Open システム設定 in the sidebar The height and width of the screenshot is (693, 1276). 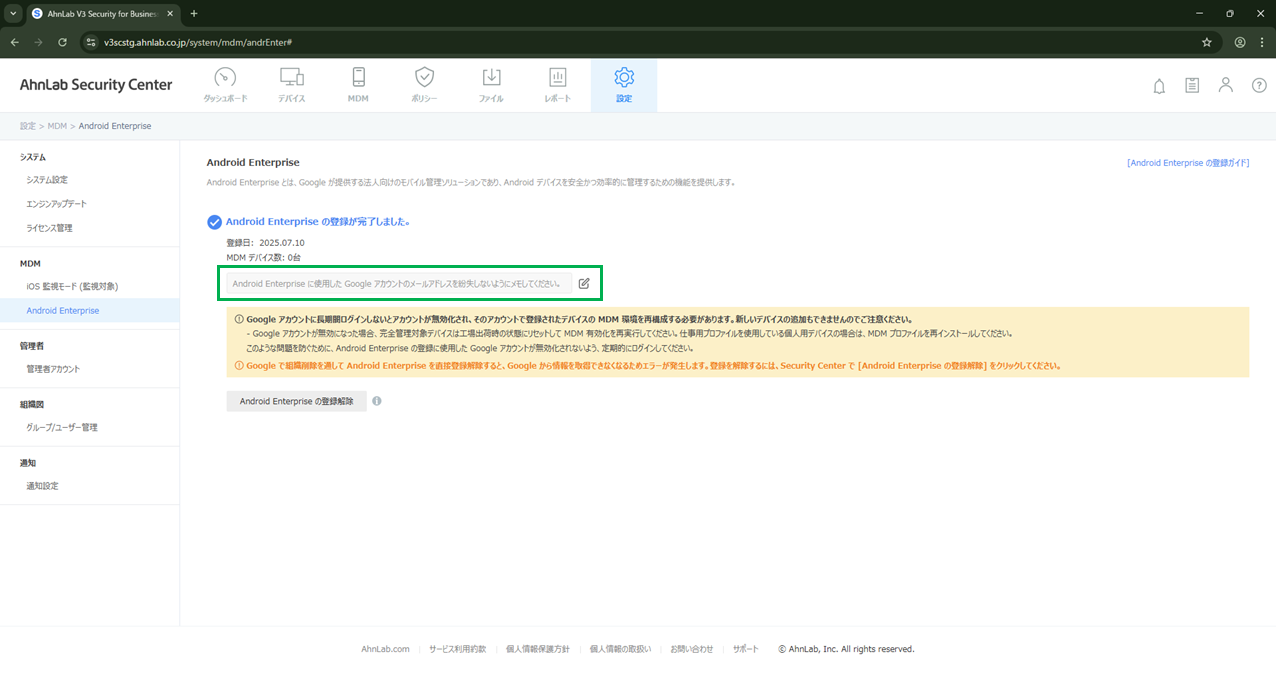pos(47,180)
